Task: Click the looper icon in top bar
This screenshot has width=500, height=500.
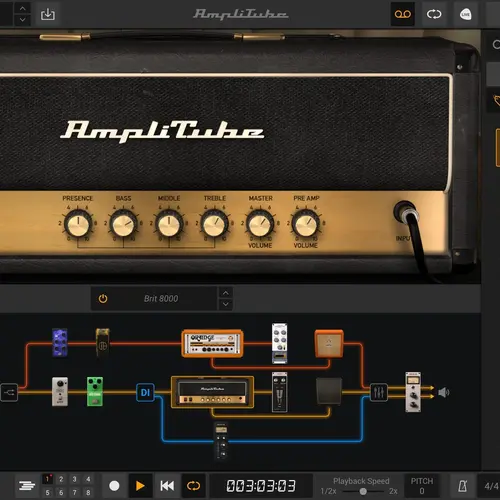Action: [x=434, y=14]
